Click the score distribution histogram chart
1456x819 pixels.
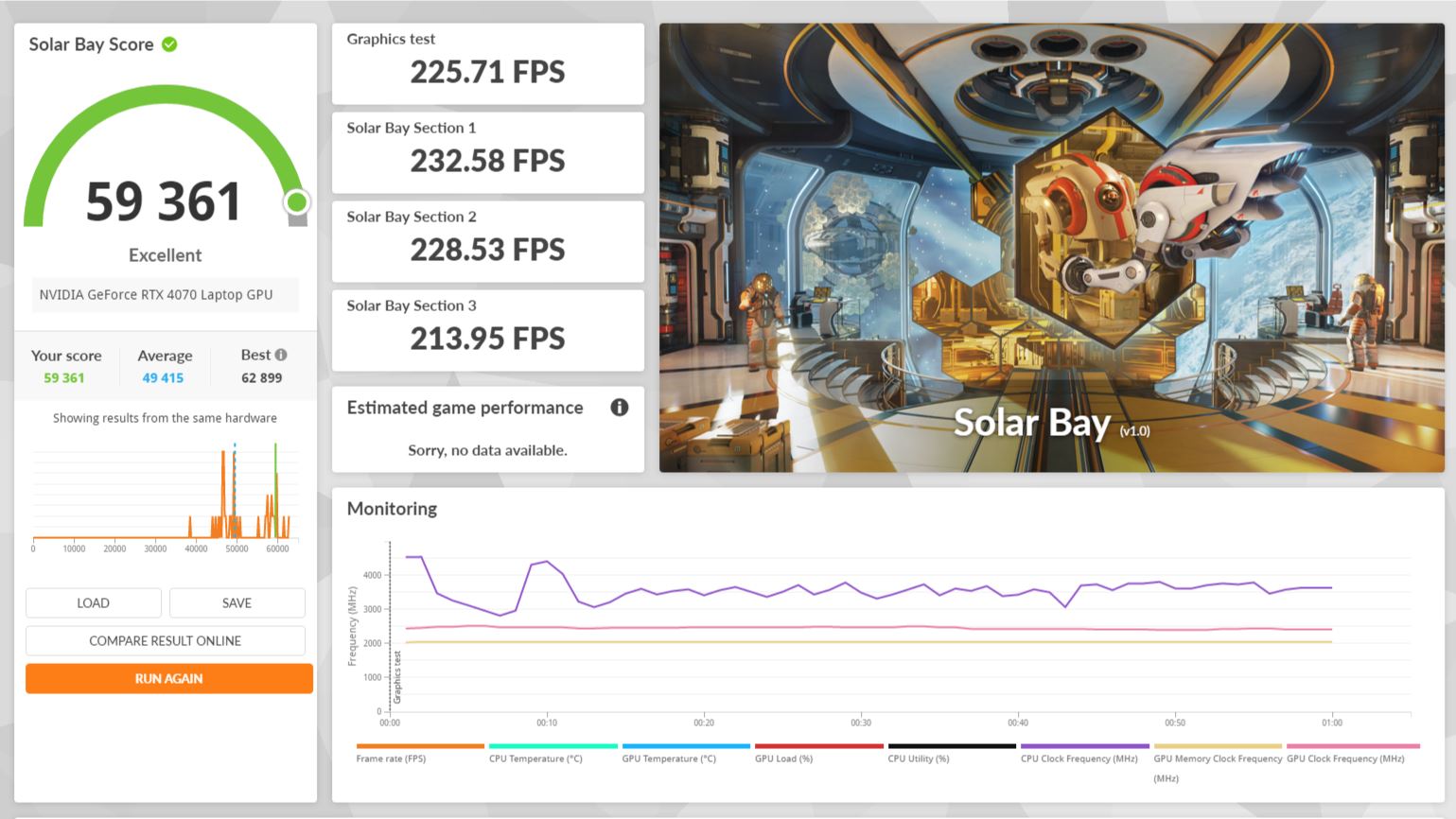coord(166,497)
